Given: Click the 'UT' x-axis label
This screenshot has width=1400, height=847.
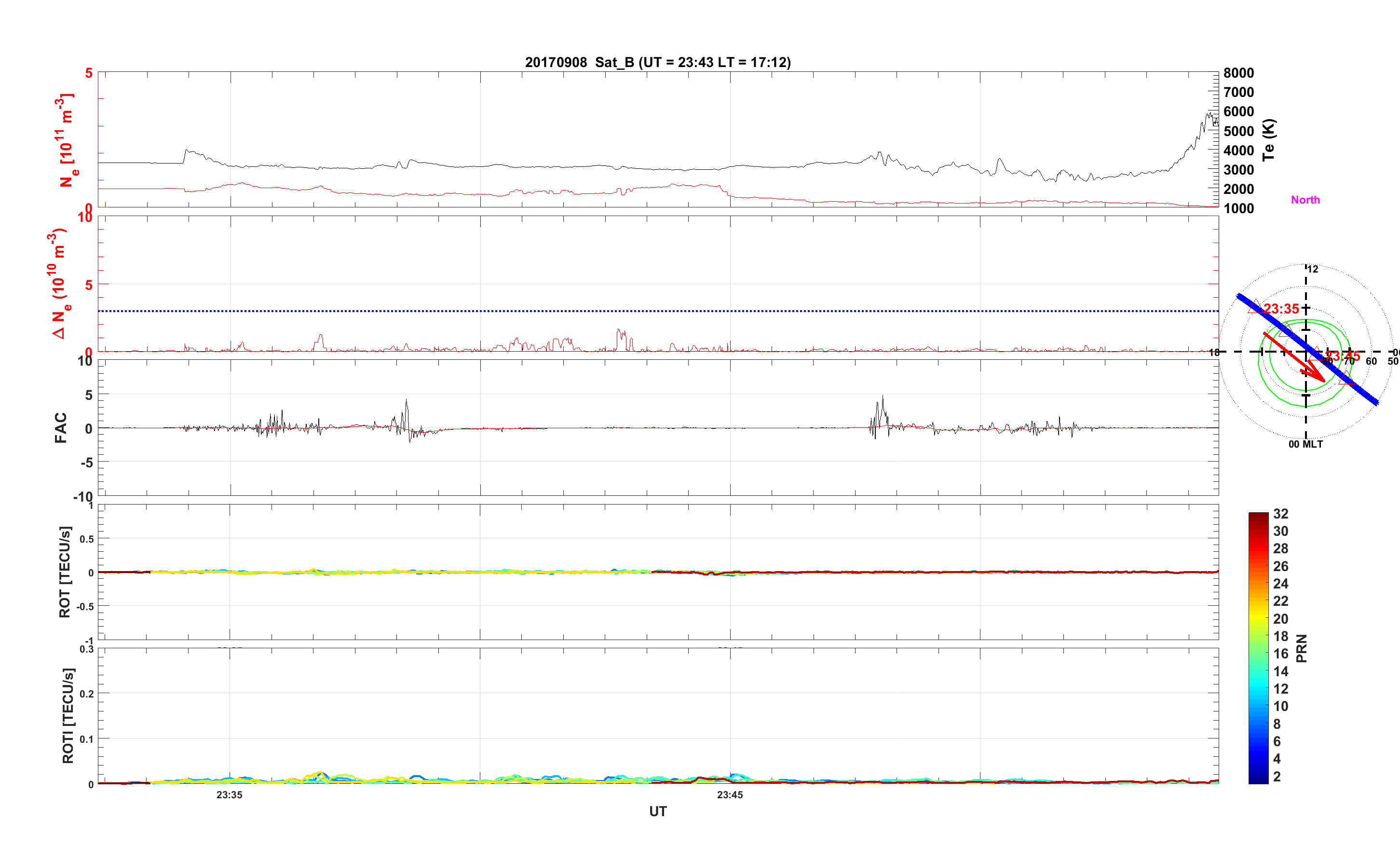Looking at the screenshot, I should [657, 812].
